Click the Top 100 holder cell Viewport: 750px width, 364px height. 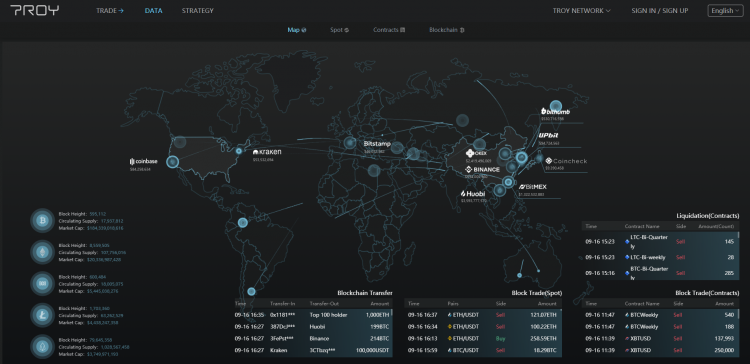click(329, 315)
